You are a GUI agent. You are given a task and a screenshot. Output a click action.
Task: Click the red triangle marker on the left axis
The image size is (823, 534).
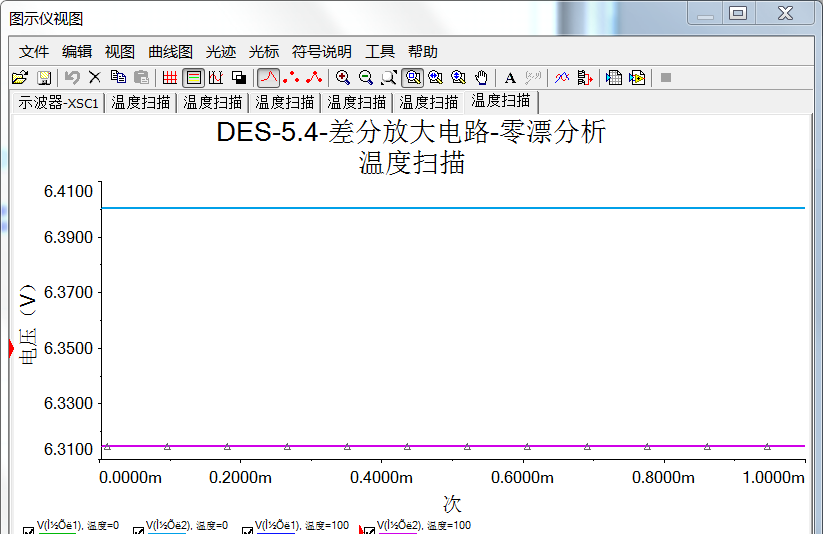point(11,348)
